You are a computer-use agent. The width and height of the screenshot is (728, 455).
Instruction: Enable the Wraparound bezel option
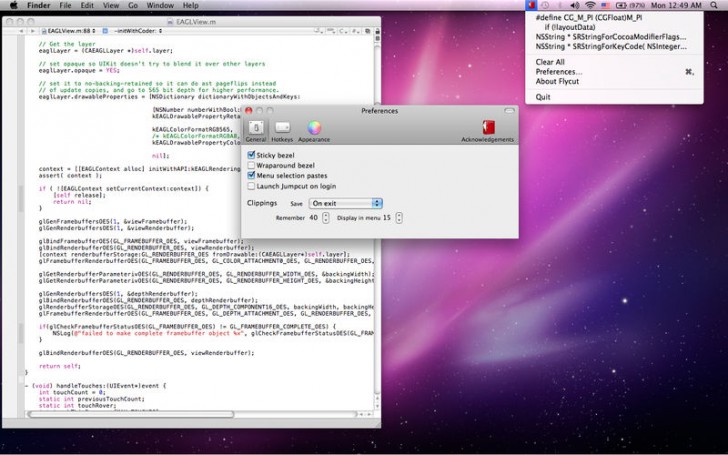(x=251, y=165)
